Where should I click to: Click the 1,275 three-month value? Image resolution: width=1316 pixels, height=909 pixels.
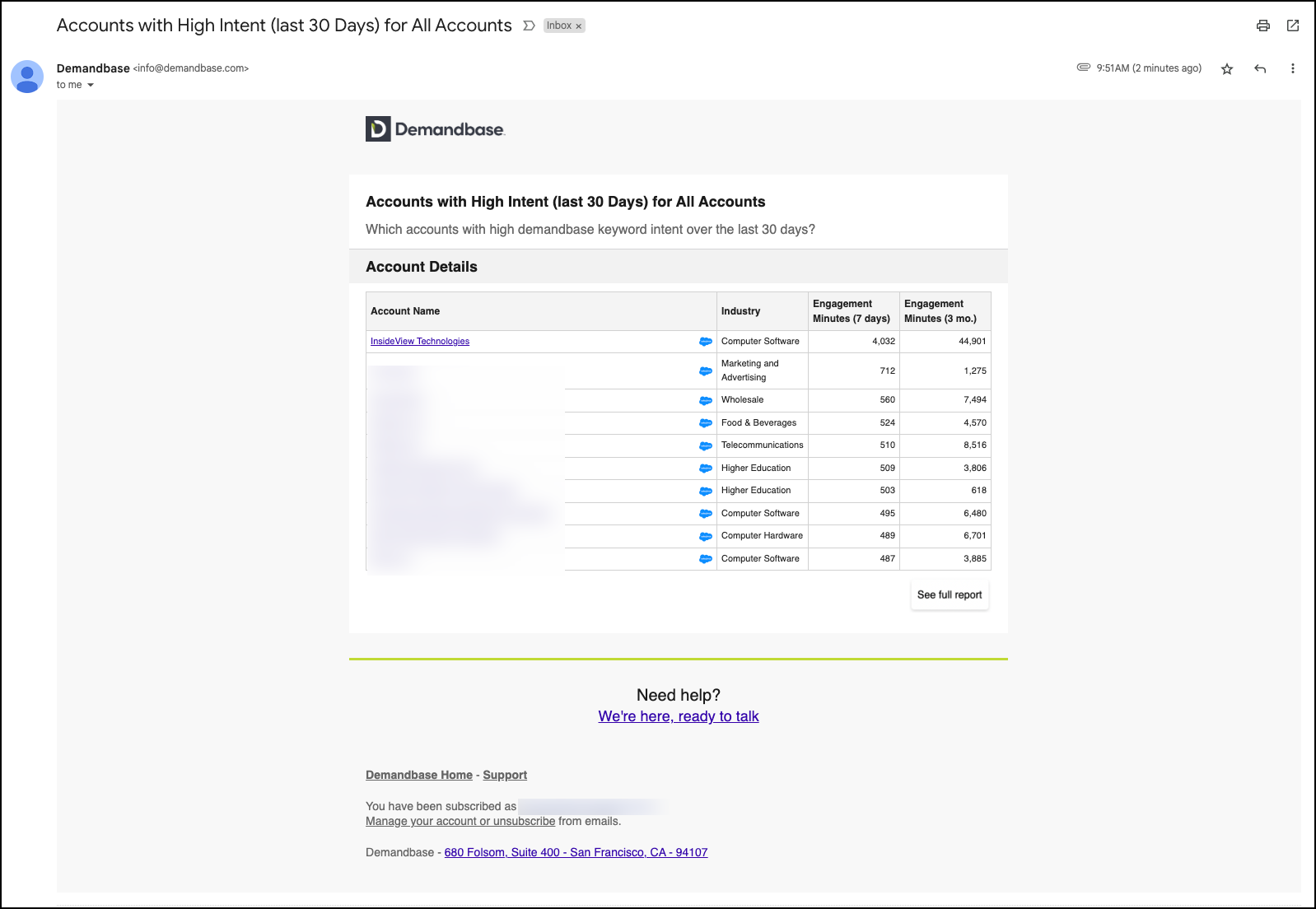click(975, 371)
